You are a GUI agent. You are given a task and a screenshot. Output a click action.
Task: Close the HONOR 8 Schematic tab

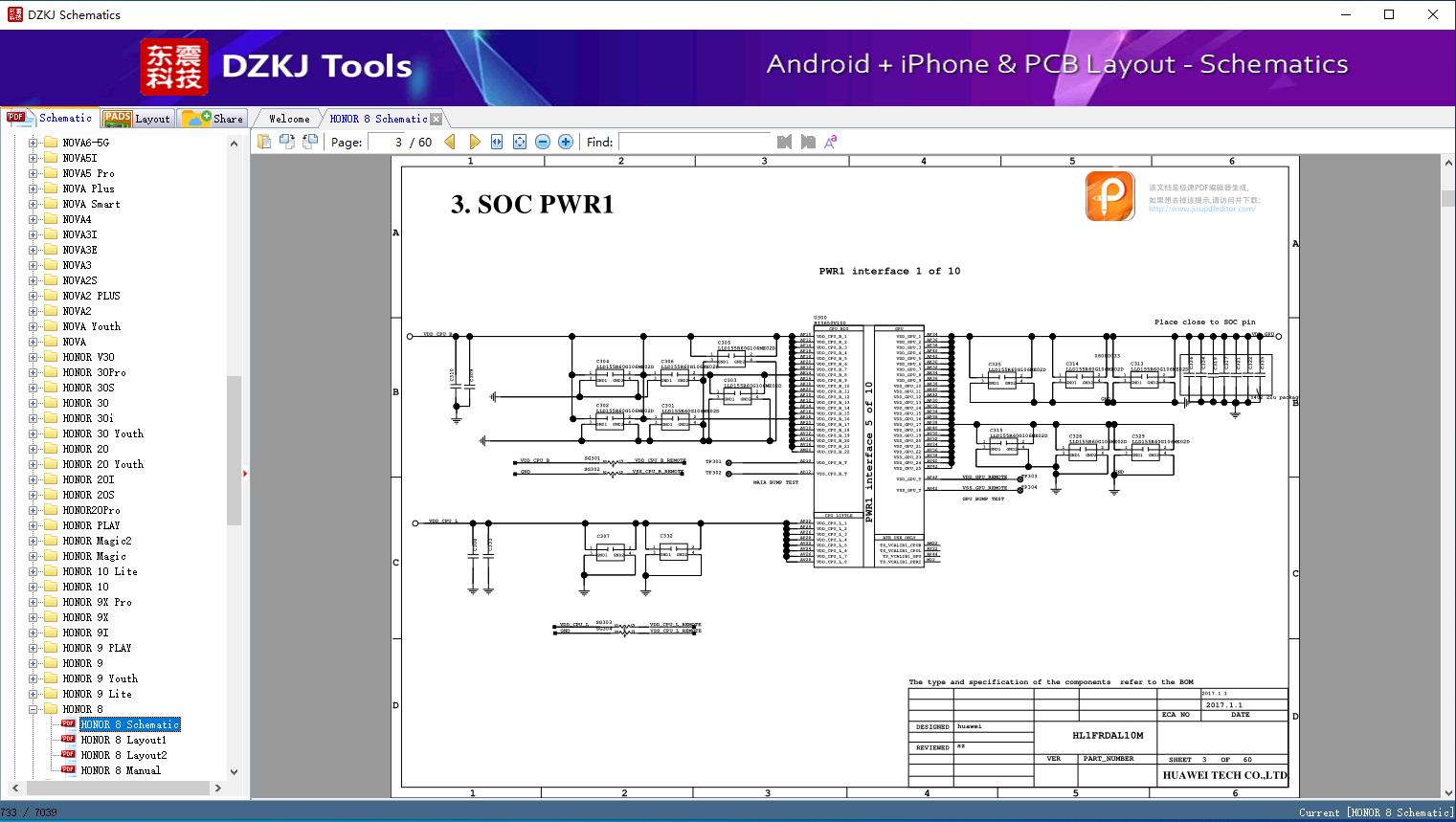pyautogui.click(x=437, y=120)
